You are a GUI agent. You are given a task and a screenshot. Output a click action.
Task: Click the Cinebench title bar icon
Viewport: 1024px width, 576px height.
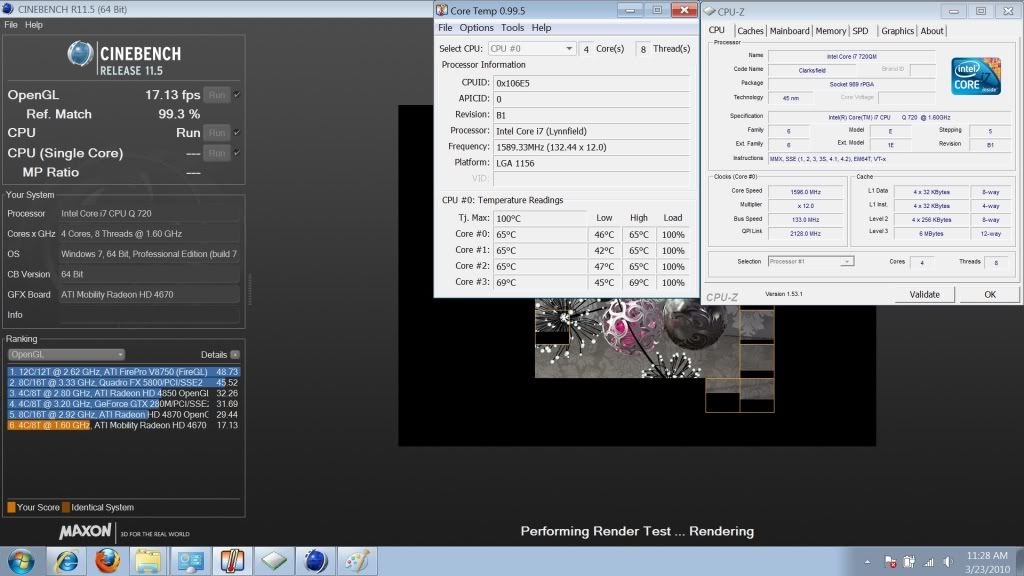8,9
